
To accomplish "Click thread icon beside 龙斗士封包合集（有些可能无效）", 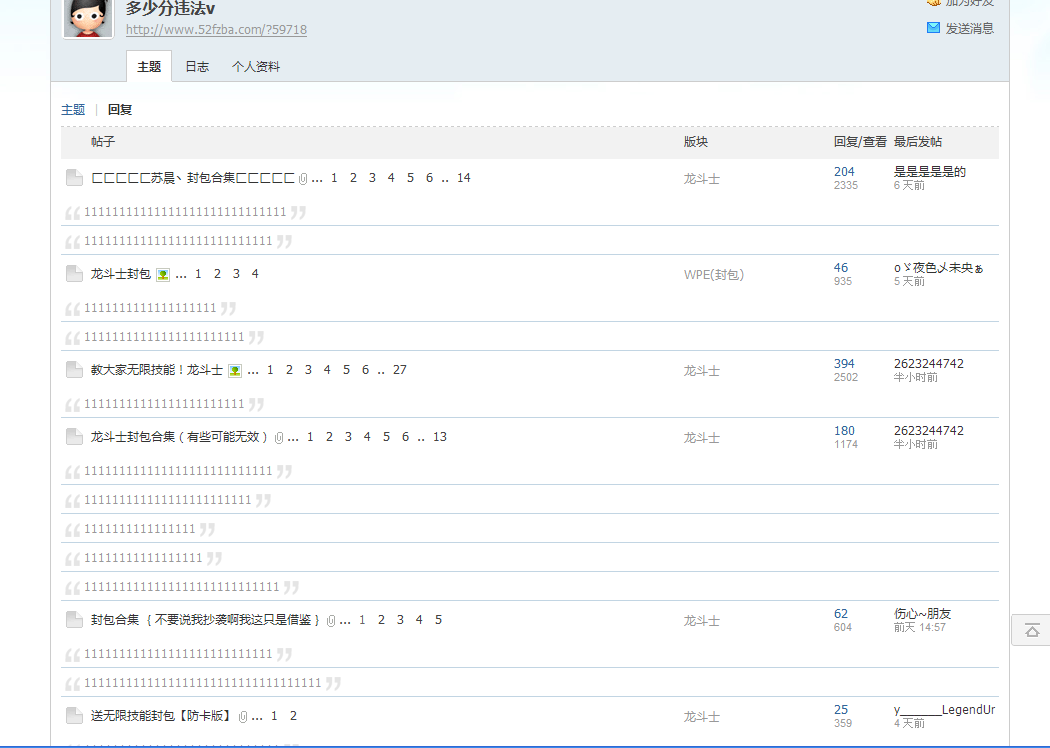I will click(x=74, y=437).
